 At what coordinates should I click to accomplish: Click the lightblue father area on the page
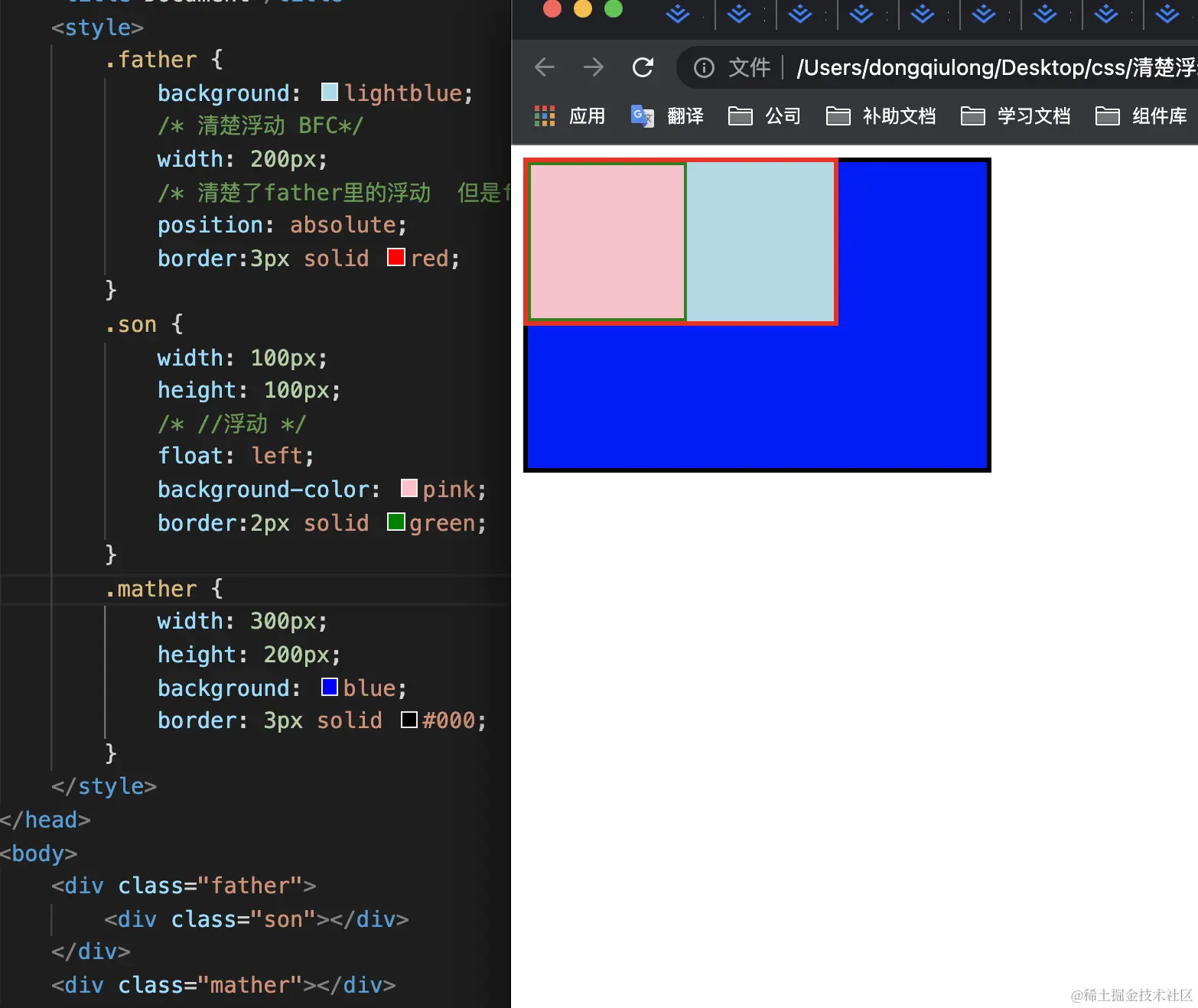tap(760, 242)
